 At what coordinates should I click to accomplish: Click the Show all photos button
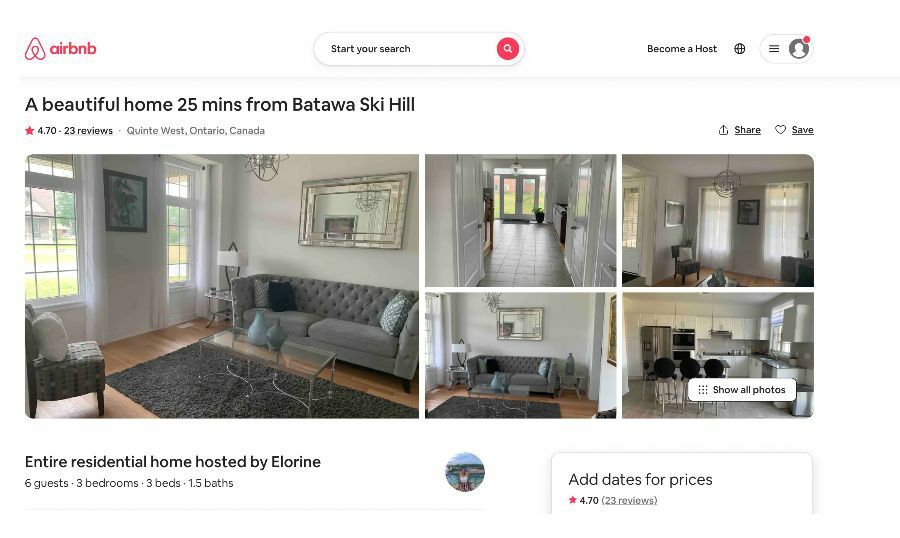(742, 390)
